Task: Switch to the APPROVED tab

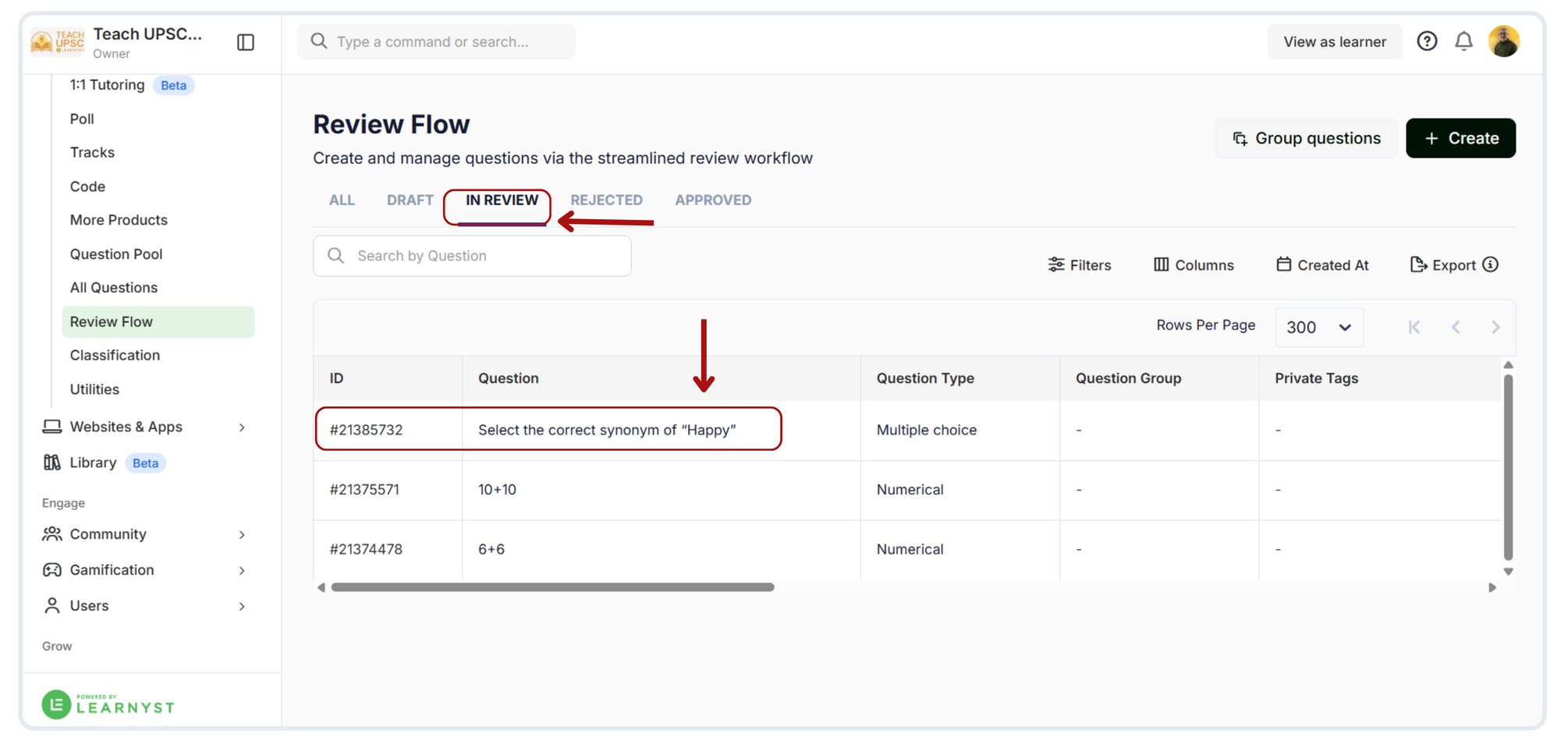Action: (713, 200)
